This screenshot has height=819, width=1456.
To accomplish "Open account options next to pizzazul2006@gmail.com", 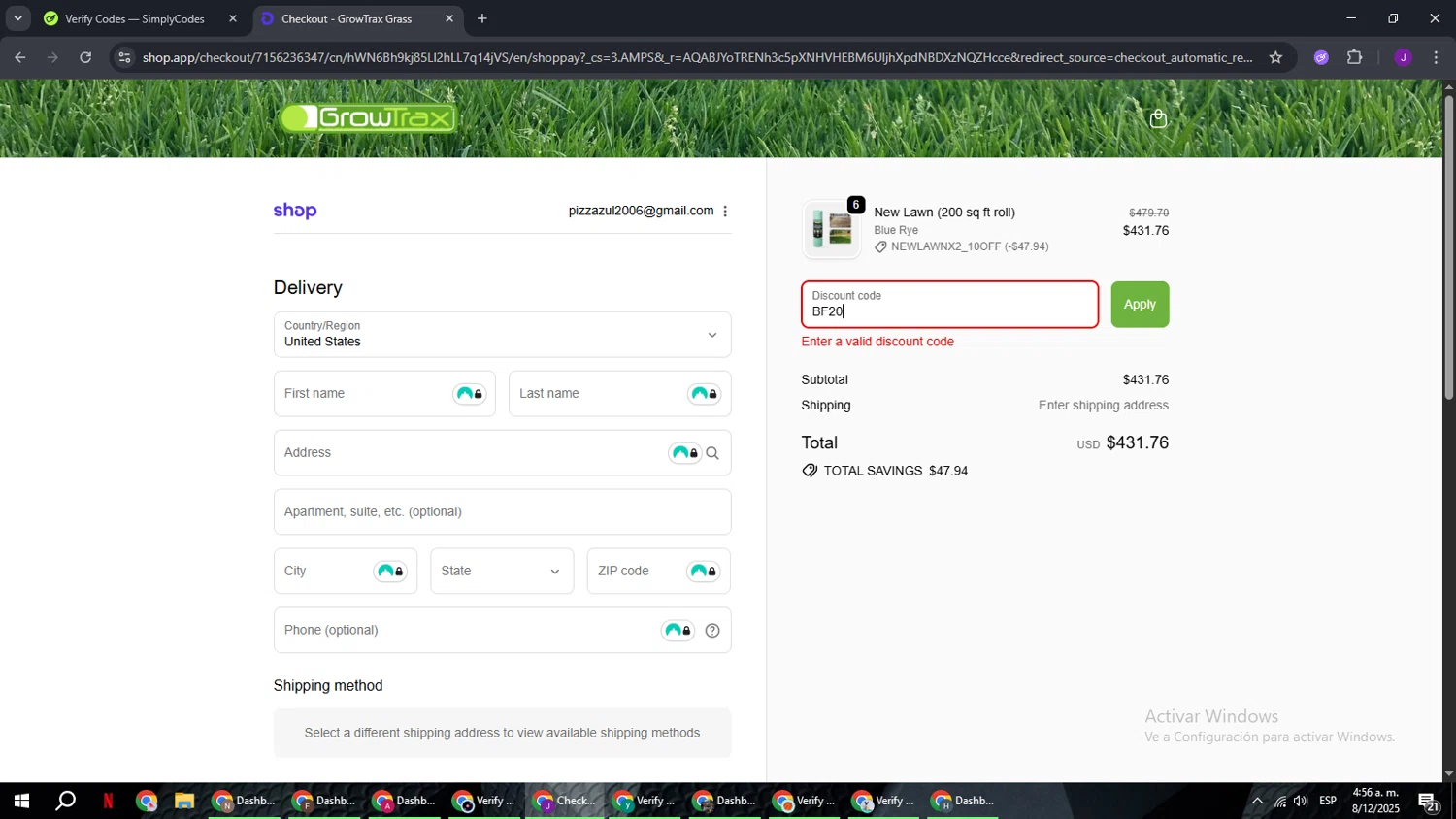I will point(725,211).
